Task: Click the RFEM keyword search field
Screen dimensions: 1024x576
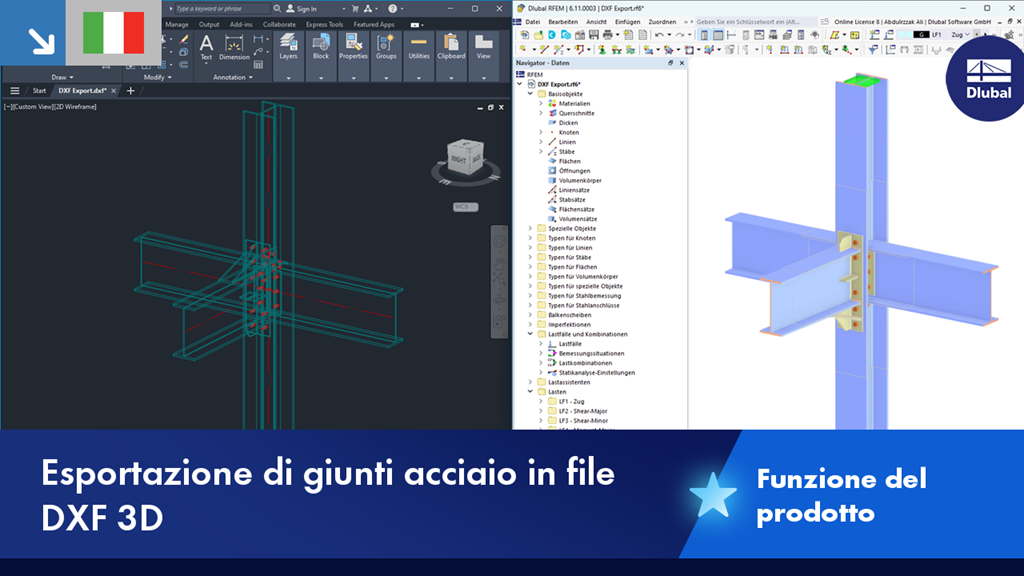Action: [x=754, y=22]
